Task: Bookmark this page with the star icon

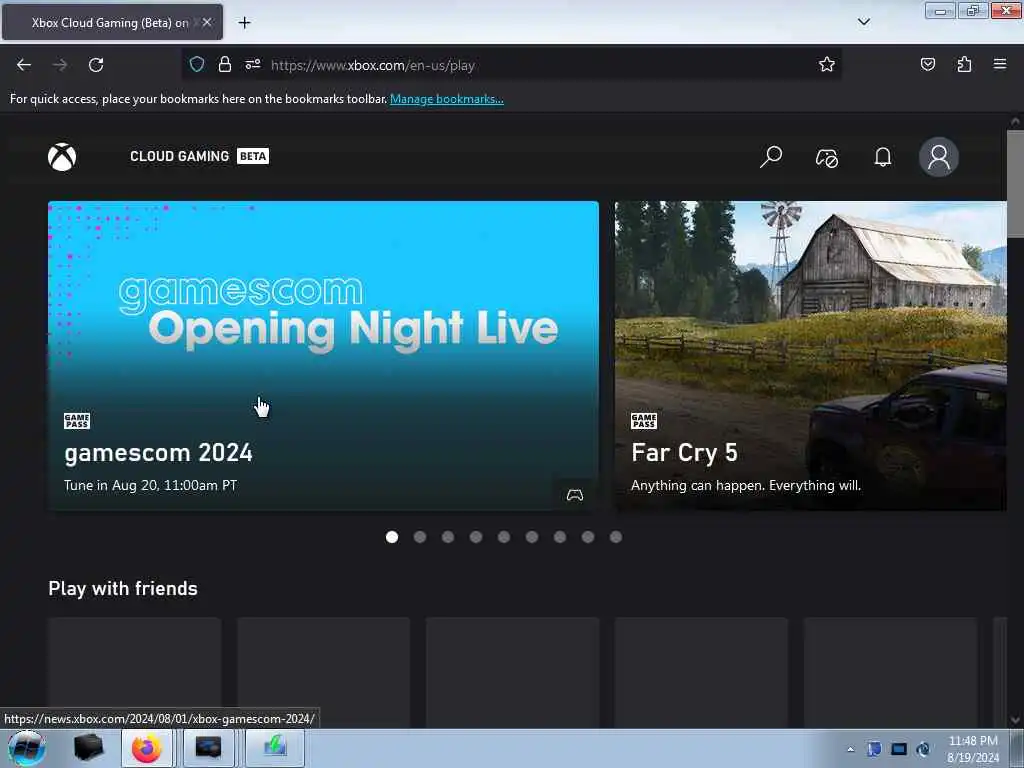Action: (827, 64)
